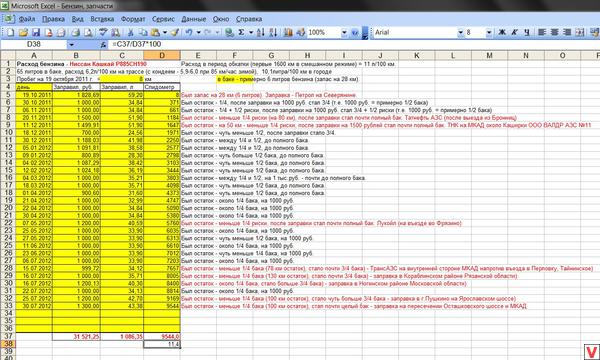600x360 pixels.
Task: Insert a hyperlink with the globe icon
Action: 229,33
